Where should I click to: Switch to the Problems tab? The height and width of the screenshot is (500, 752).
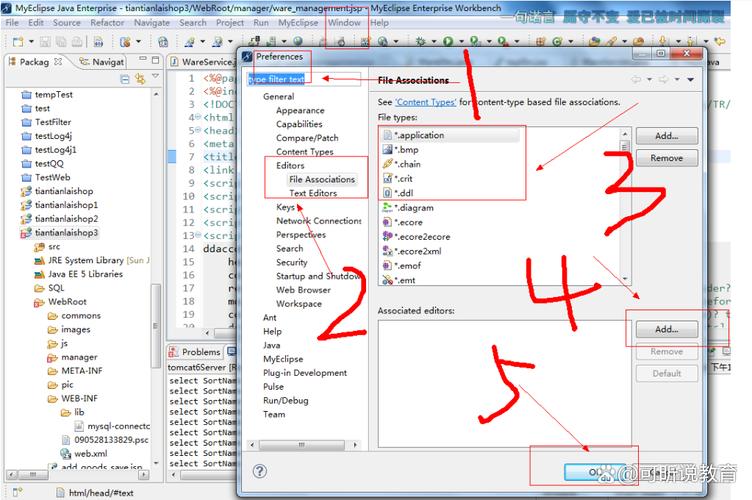click(x=195, y=352)
